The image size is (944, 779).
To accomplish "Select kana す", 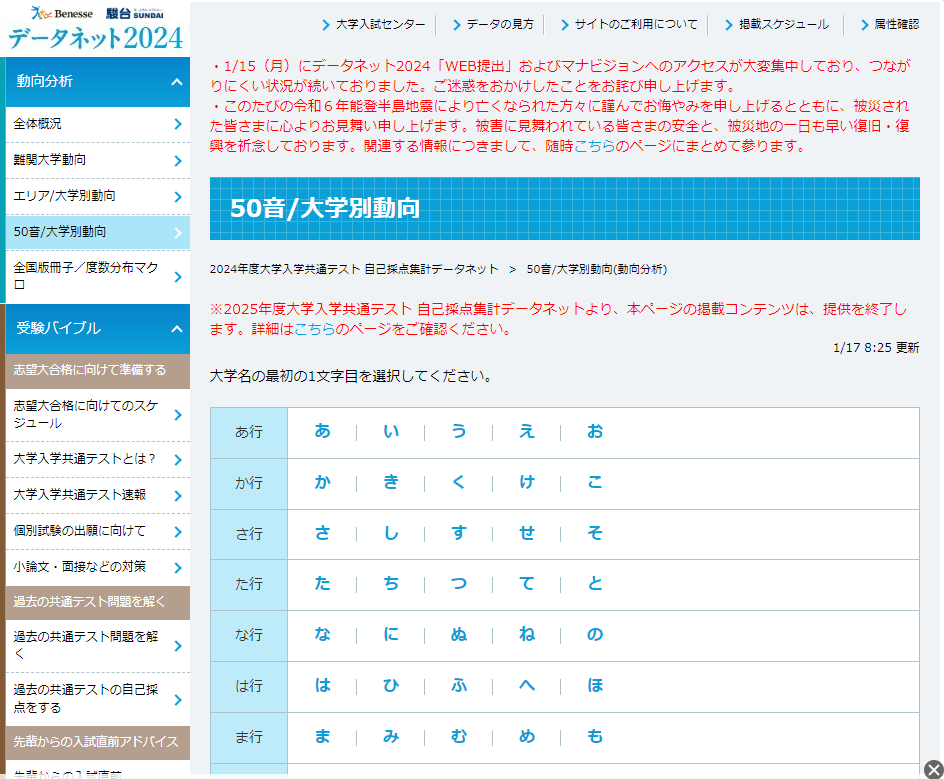I will pos(459,533).
